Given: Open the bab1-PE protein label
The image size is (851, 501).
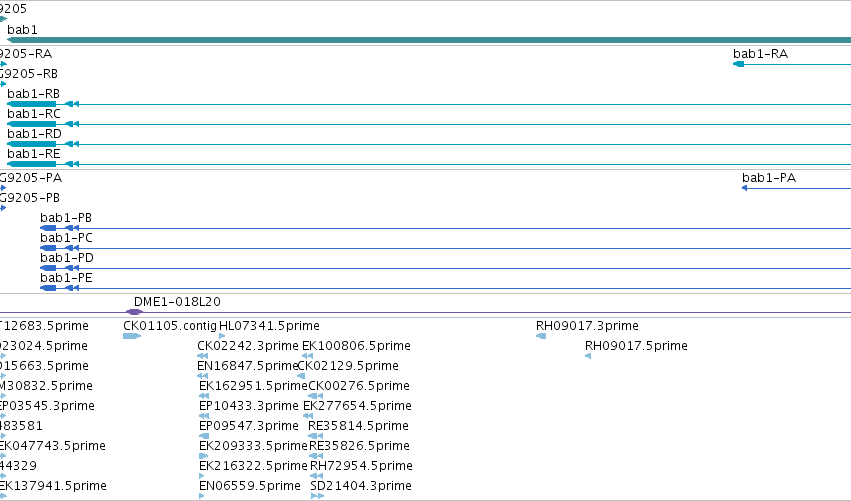Looking at the screenshot, I should pos(66,278).
